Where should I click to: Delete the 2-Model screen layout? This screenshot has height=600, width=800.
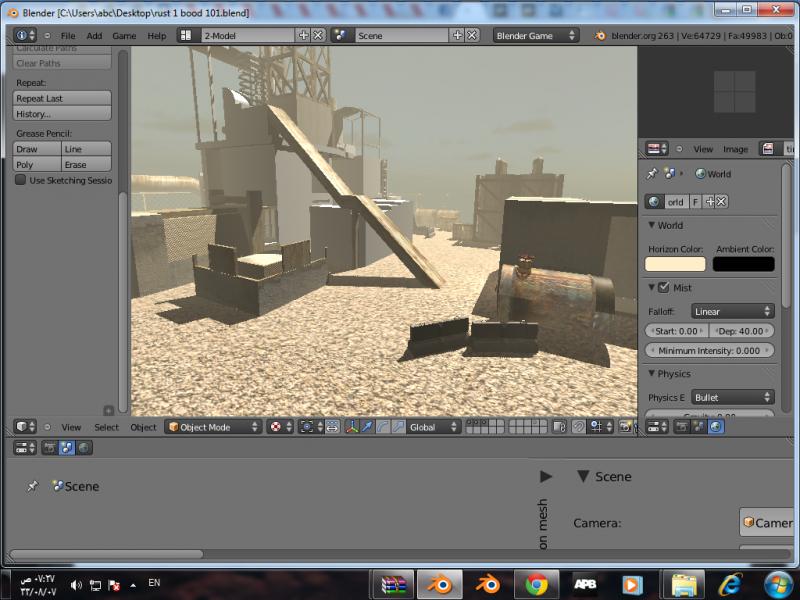[318, 35]
